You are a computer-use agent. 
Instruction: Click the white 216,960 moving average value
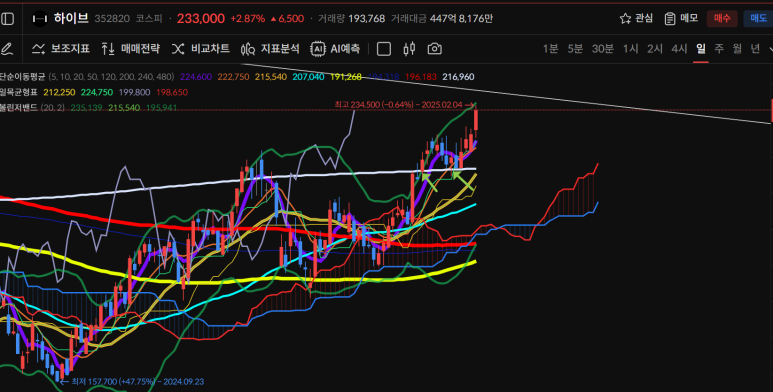coord(458,77)
